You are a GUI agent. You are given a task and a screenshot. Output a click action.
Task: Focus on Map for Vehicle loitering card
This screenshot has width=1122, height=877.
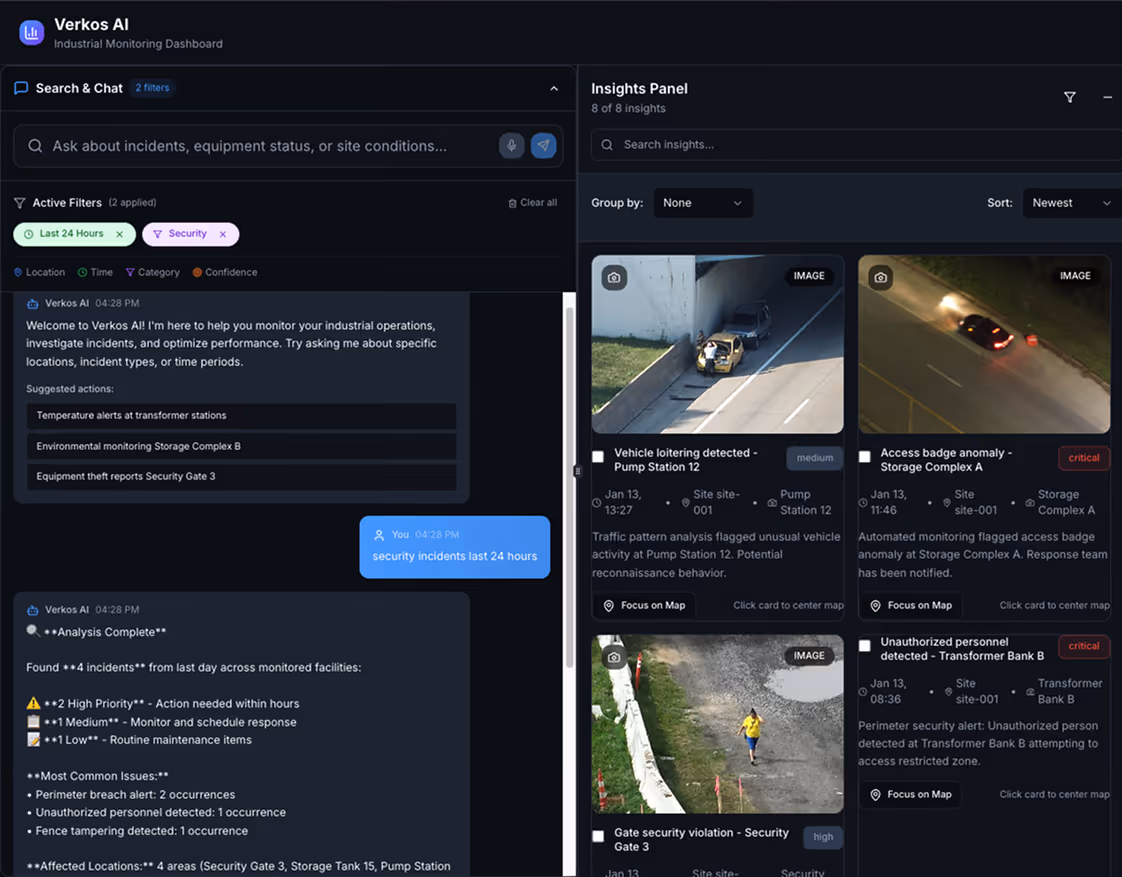coord(645,606)
